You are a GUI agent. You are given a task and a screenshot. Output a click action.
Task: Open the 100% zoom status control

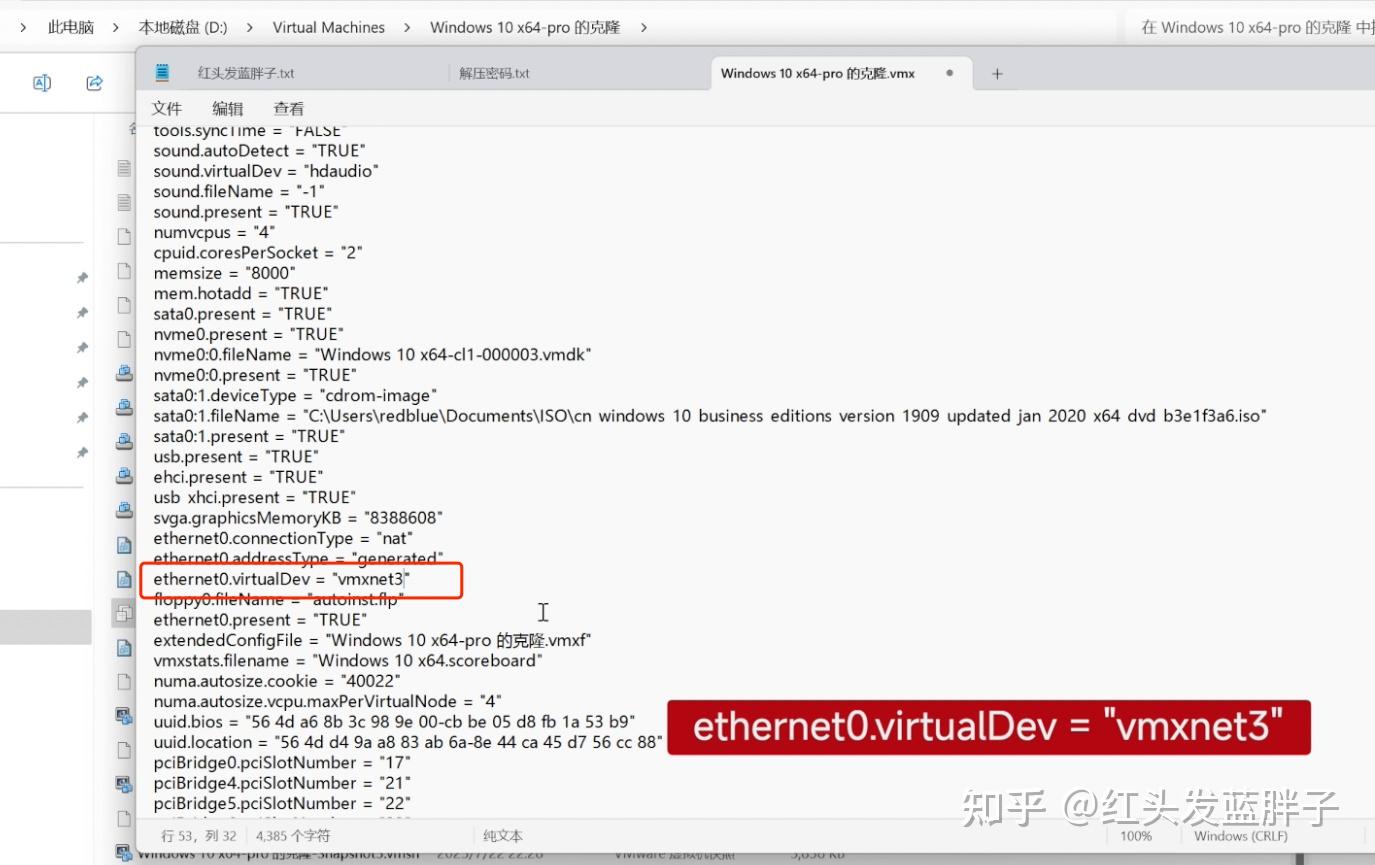(x=1135, y=836)
